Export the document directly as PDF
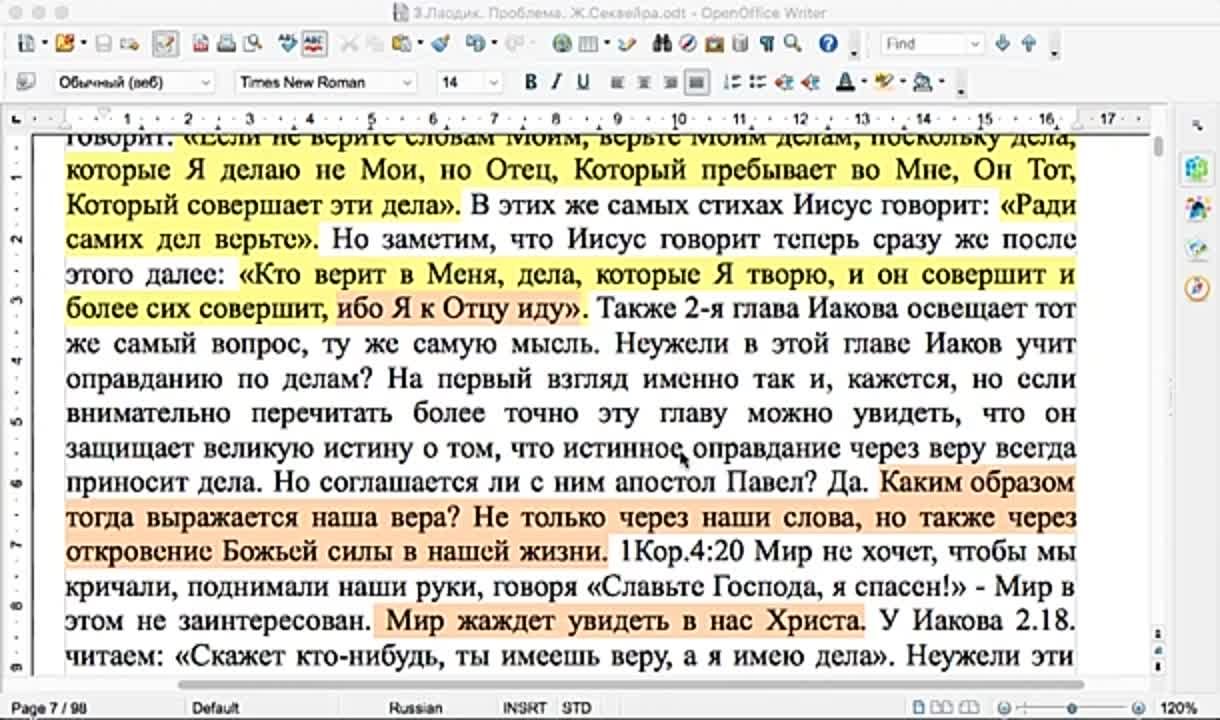 click(x=202, y=45)
